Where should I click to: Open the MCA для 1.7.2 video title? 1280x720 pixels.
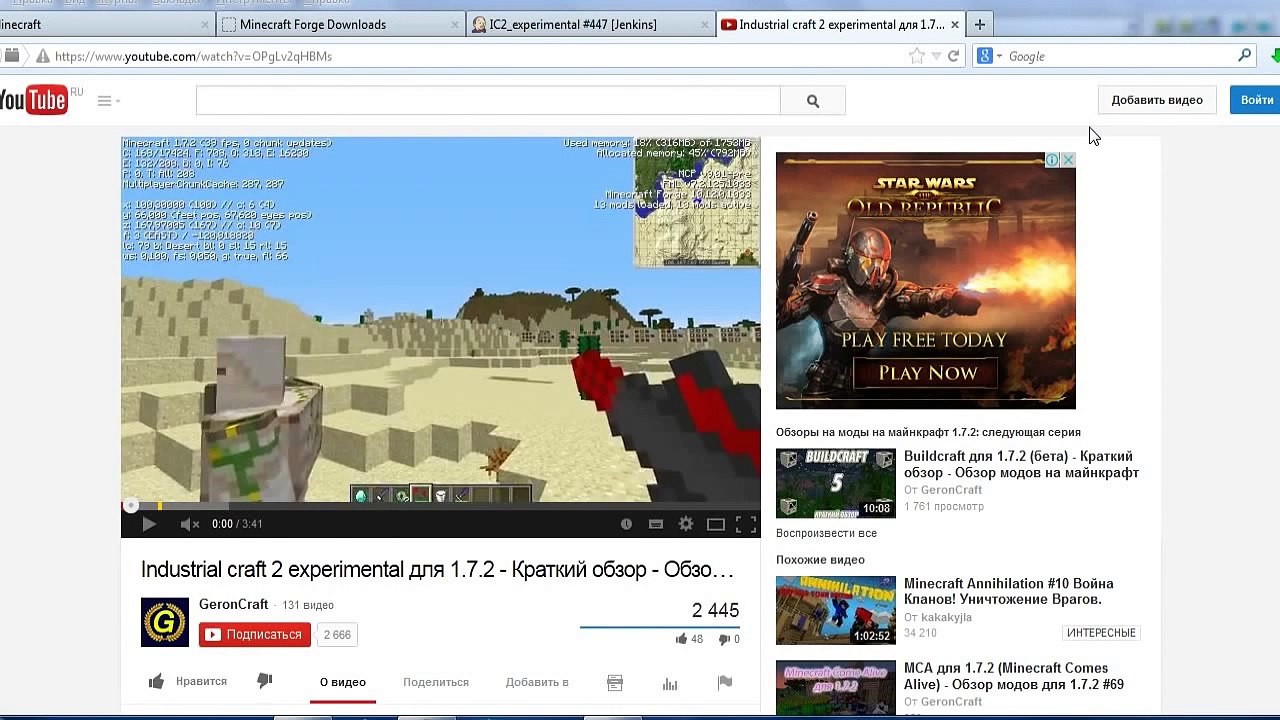coord(1014,676)
